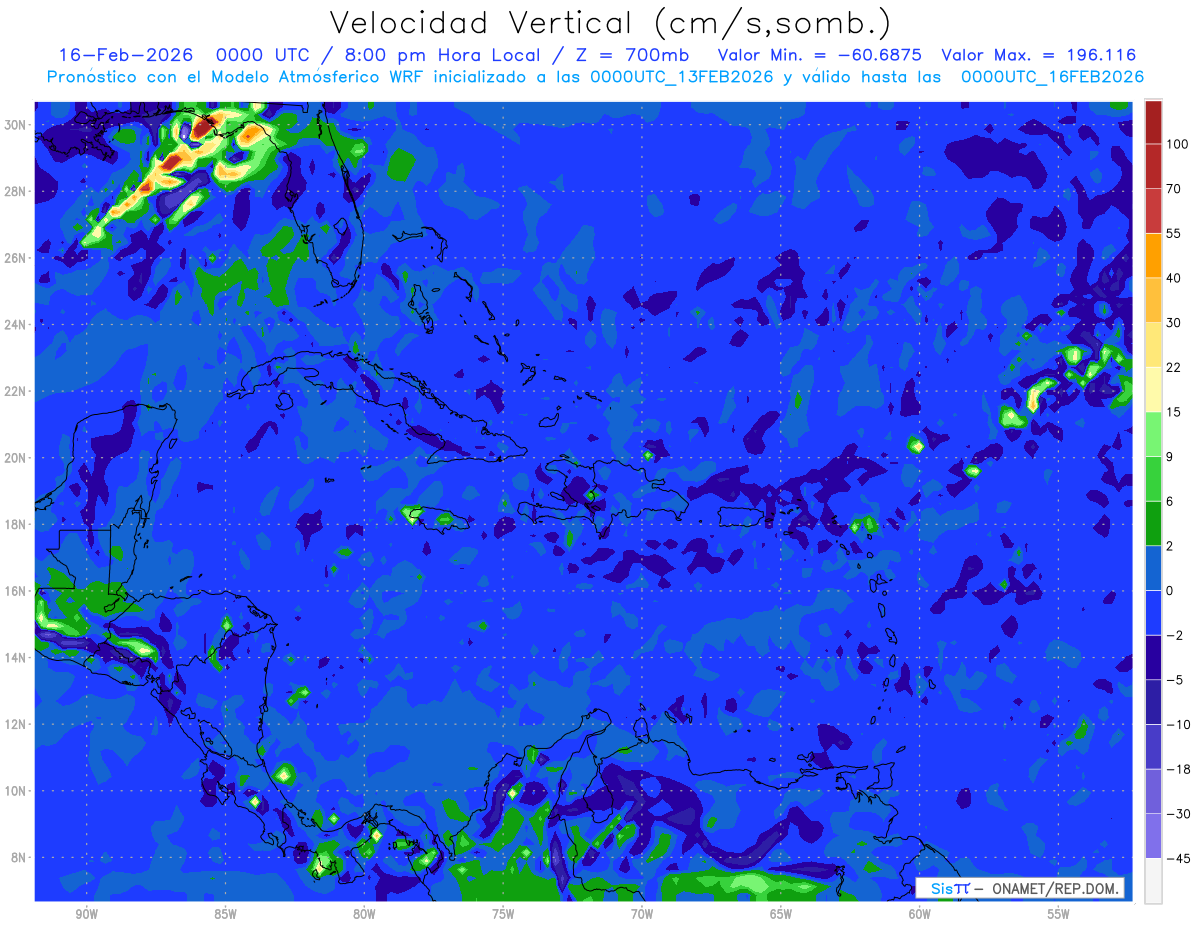Click the '9' colorbar label
The image size is (1200, 927).
1171,457
